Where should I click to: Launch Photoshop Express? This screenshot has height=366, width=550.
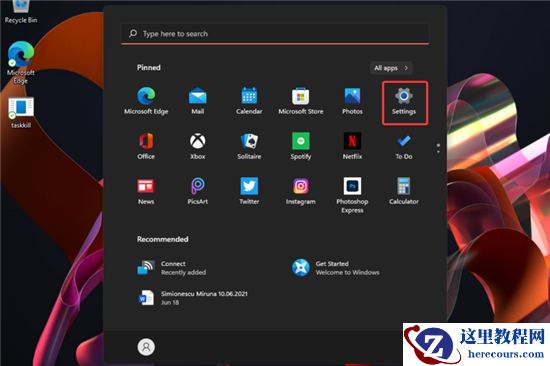click(x=352, y=195)
